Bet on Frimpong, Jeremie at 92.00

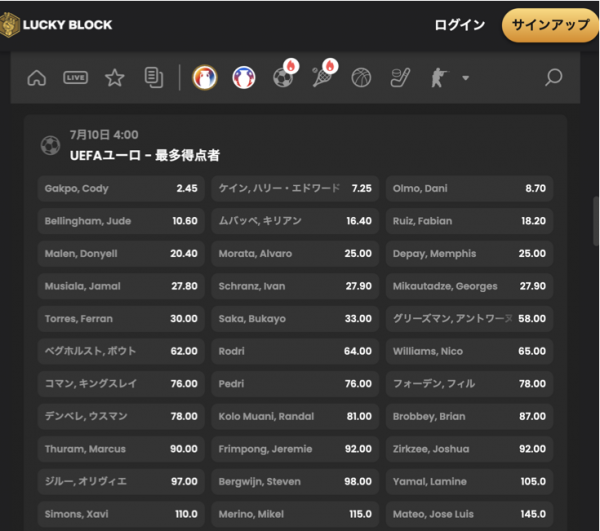tap(295, 449)
